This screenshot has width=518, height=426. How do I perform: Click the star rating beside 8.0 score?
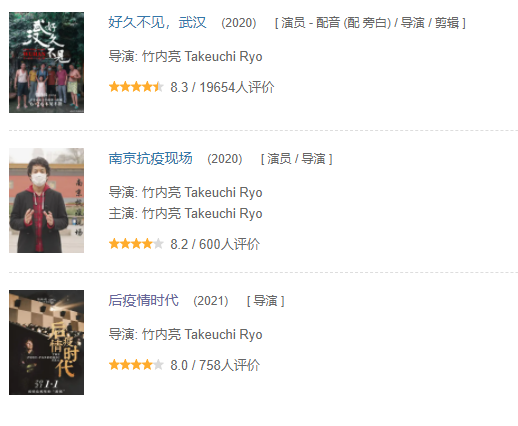pyautogui.click(x=136, y=365)
